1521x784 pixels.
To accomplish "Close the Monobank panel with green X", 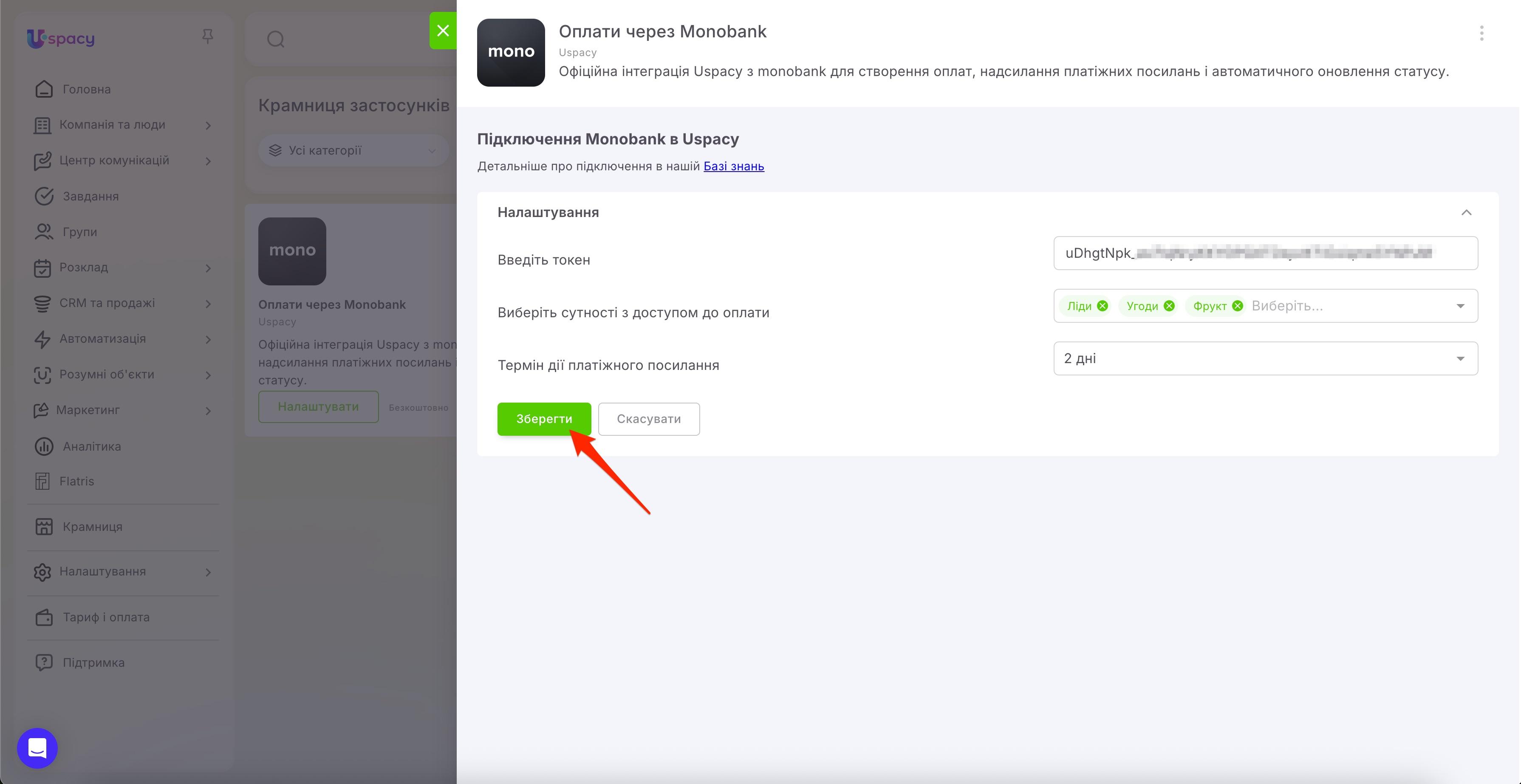I will pyautogui.click(x=443, y=31).
